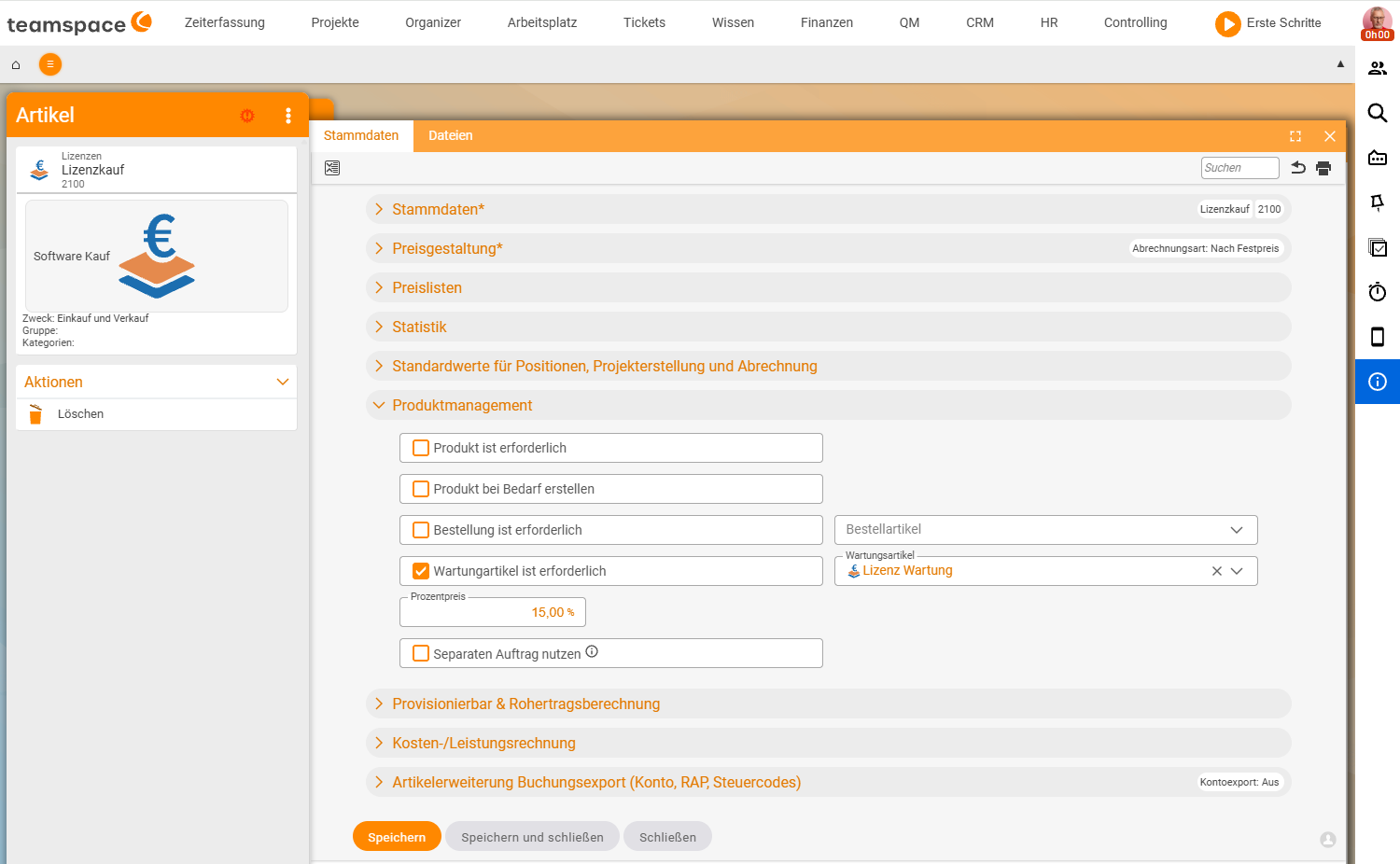Click the trash icon beside Löschen
This screenshot has width=1400, height=864.
coord(35,414)
